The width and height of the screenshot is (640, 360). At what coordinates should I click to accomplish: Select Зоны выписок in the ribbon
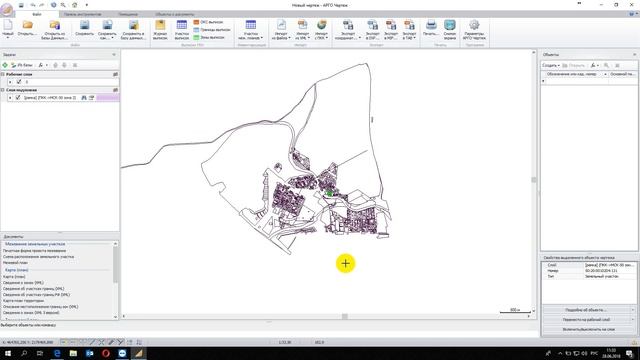pos(209,37)
